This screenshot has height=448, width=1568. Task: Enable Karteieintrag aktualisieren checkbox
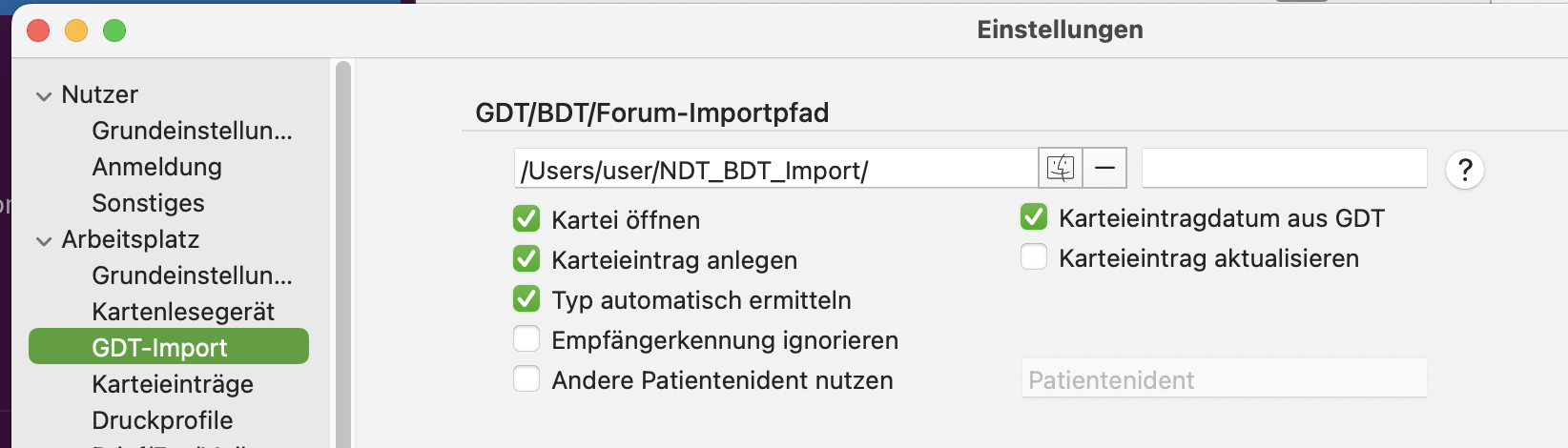(x=1034, y=257)
